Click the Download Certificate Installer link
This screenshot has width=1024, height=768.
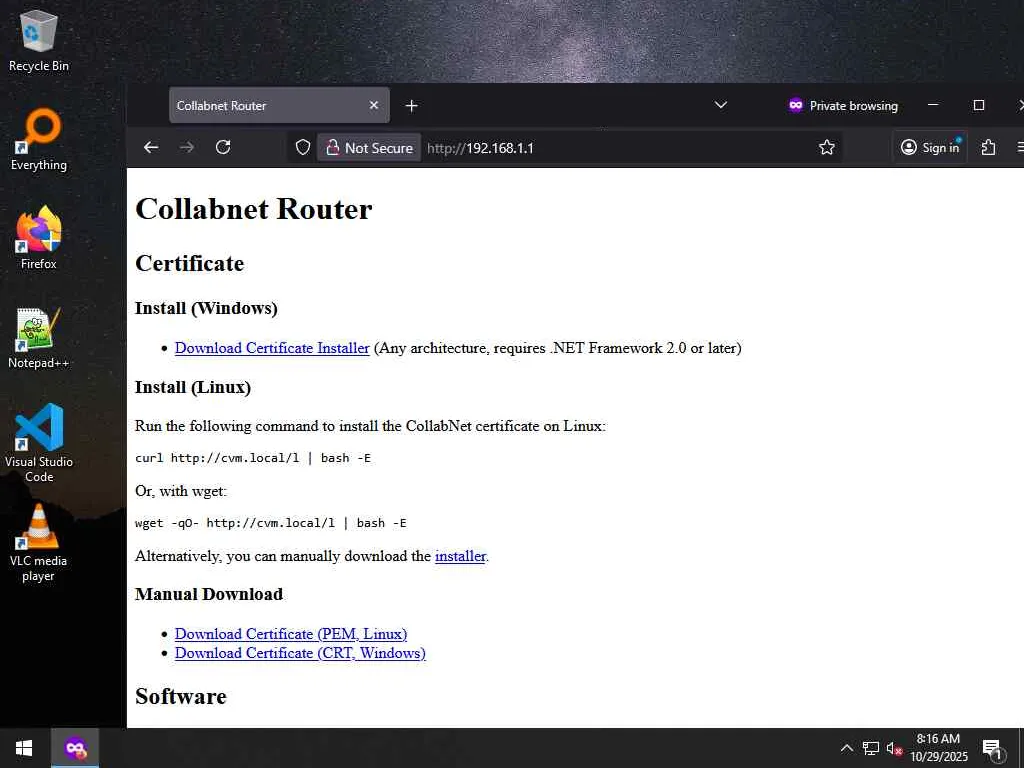(272, 348)
